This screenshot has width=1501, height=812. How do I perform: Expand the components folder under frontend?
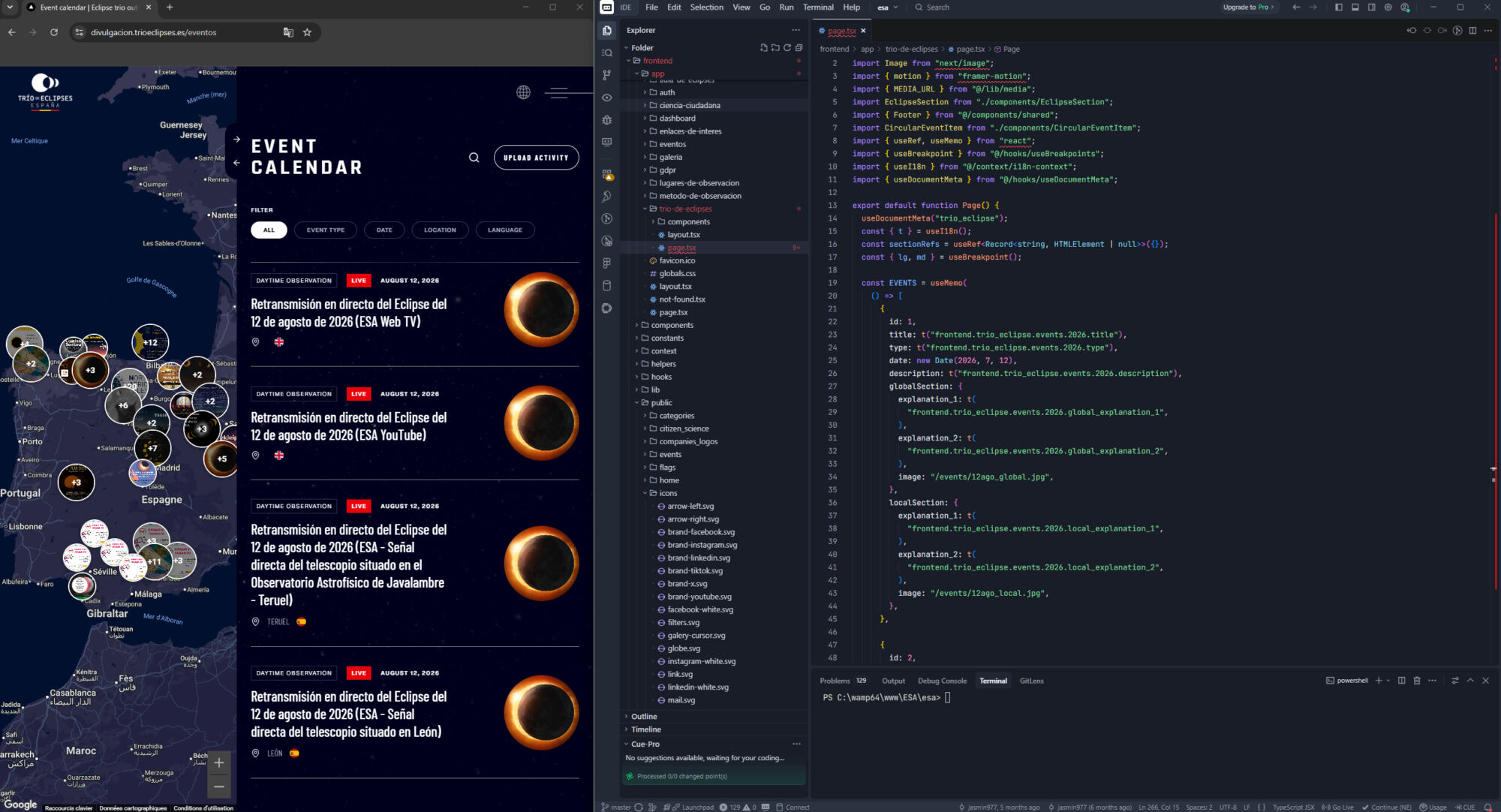(672, 325)
